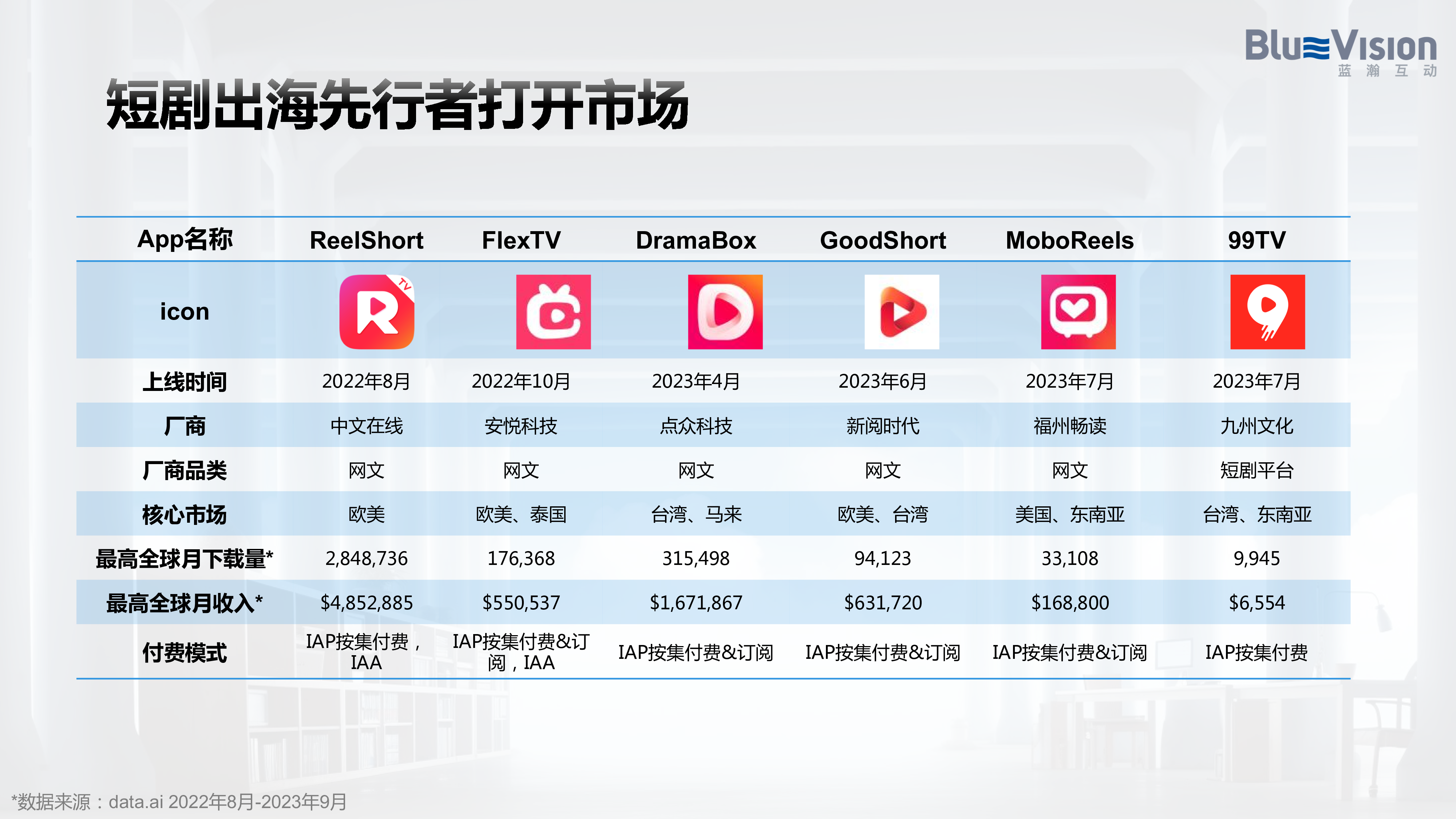This screenshot has height=819, width=1456.
Task: Select the row label 最高全球月下载量*
Action: click(x=185, y=559)
